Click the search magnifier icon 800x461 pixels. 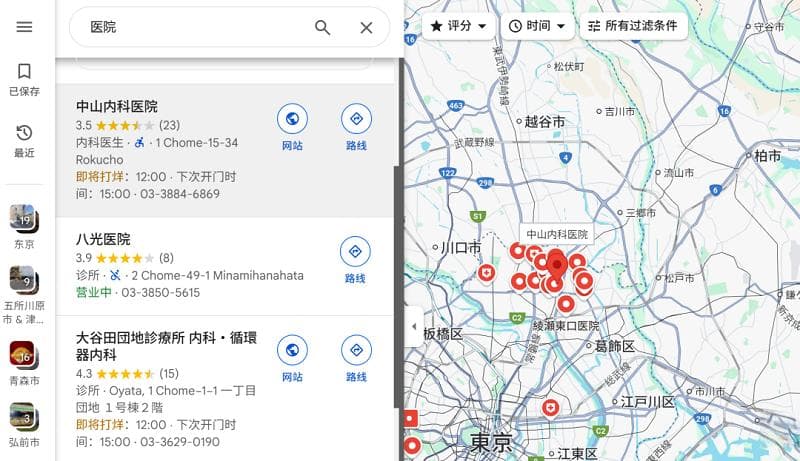pyautogui.click(x=322, y=28)
